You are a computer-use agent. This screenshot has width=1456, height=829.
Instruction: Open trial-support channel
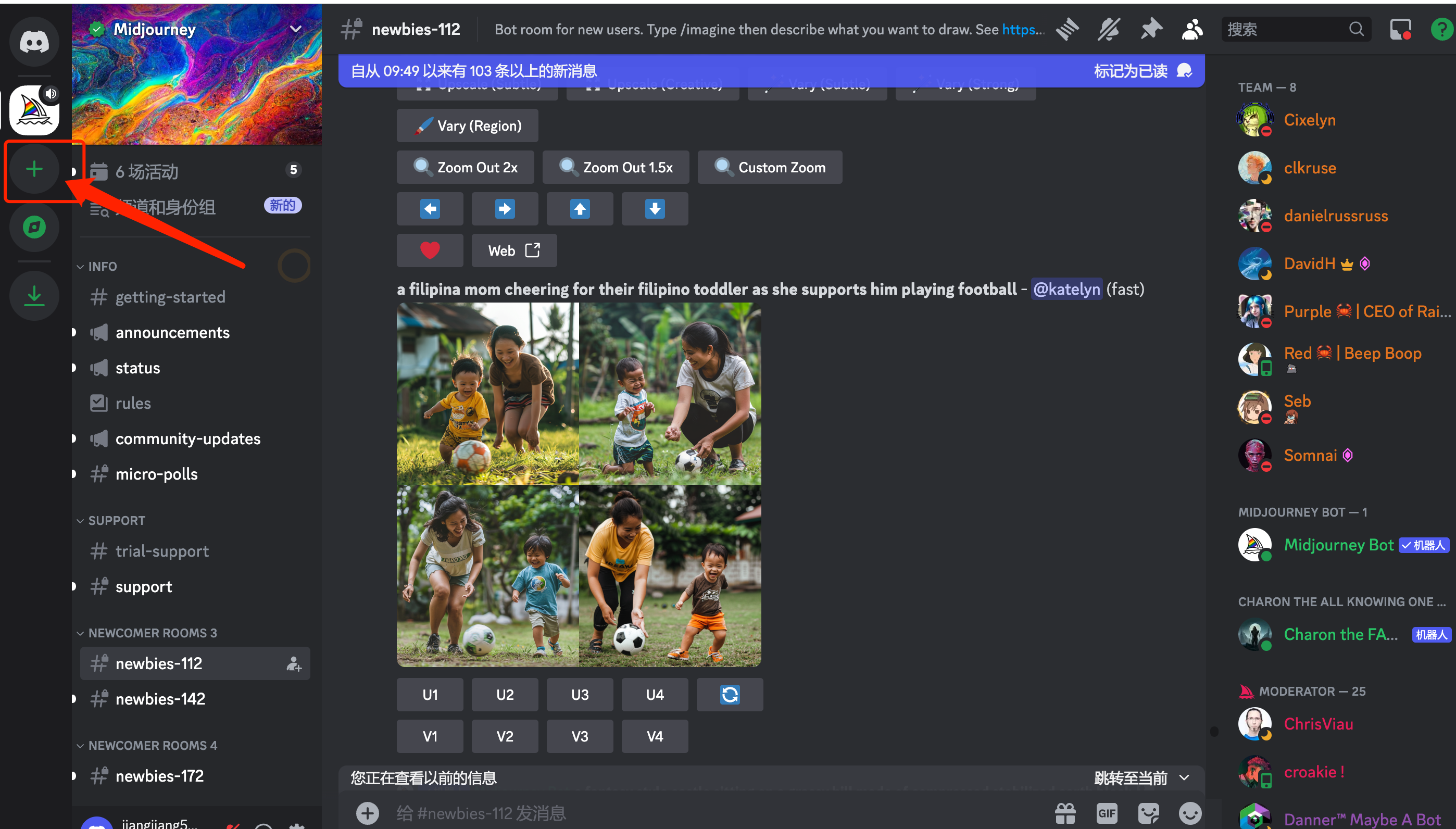[x=195, y=551]
